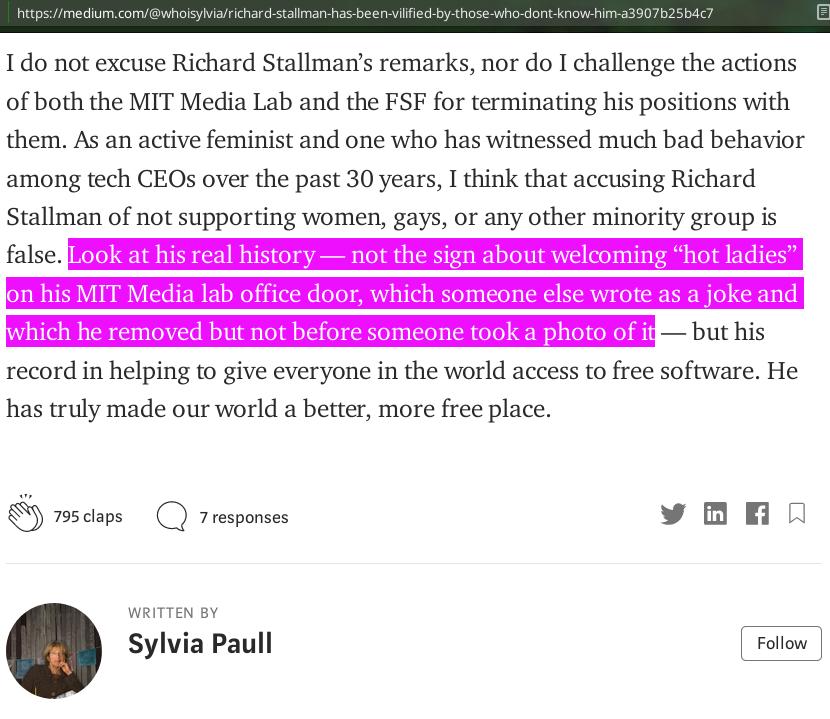Click the pink highlighted passage about "hot ladies"
Image resolution: width=830 pixels, height=719 pixels.
tap(405, 293)
